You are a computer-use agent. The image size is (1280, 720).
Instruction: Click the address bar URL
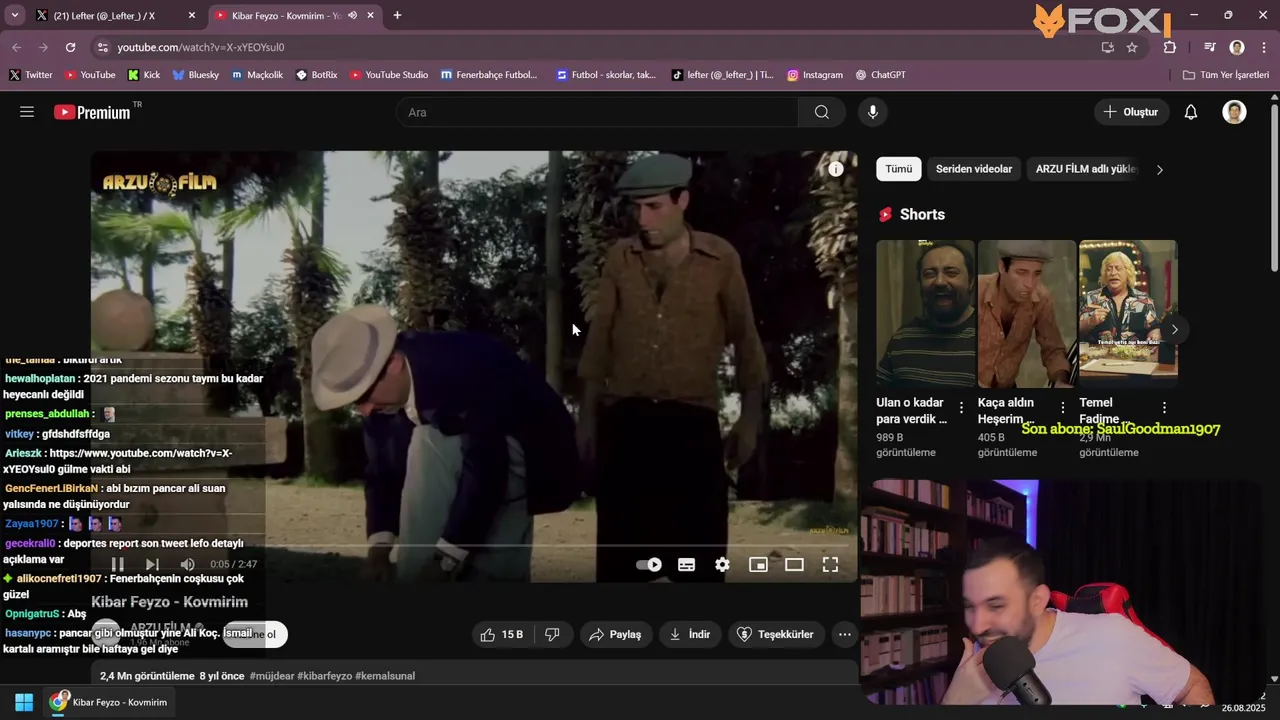click(200, 47)
